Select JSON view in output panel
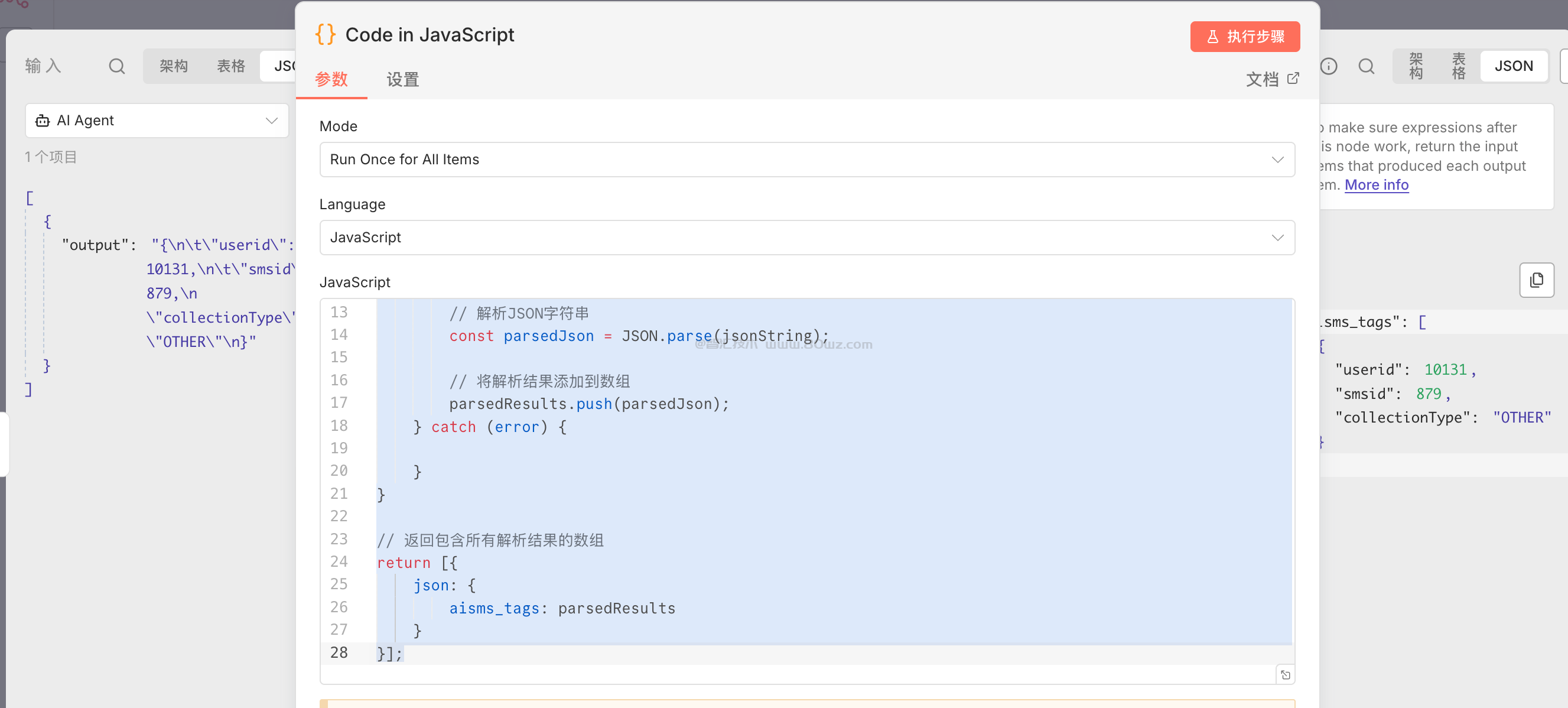Viewport: 1568px width, 708px height. click(x=1513, y=66)
